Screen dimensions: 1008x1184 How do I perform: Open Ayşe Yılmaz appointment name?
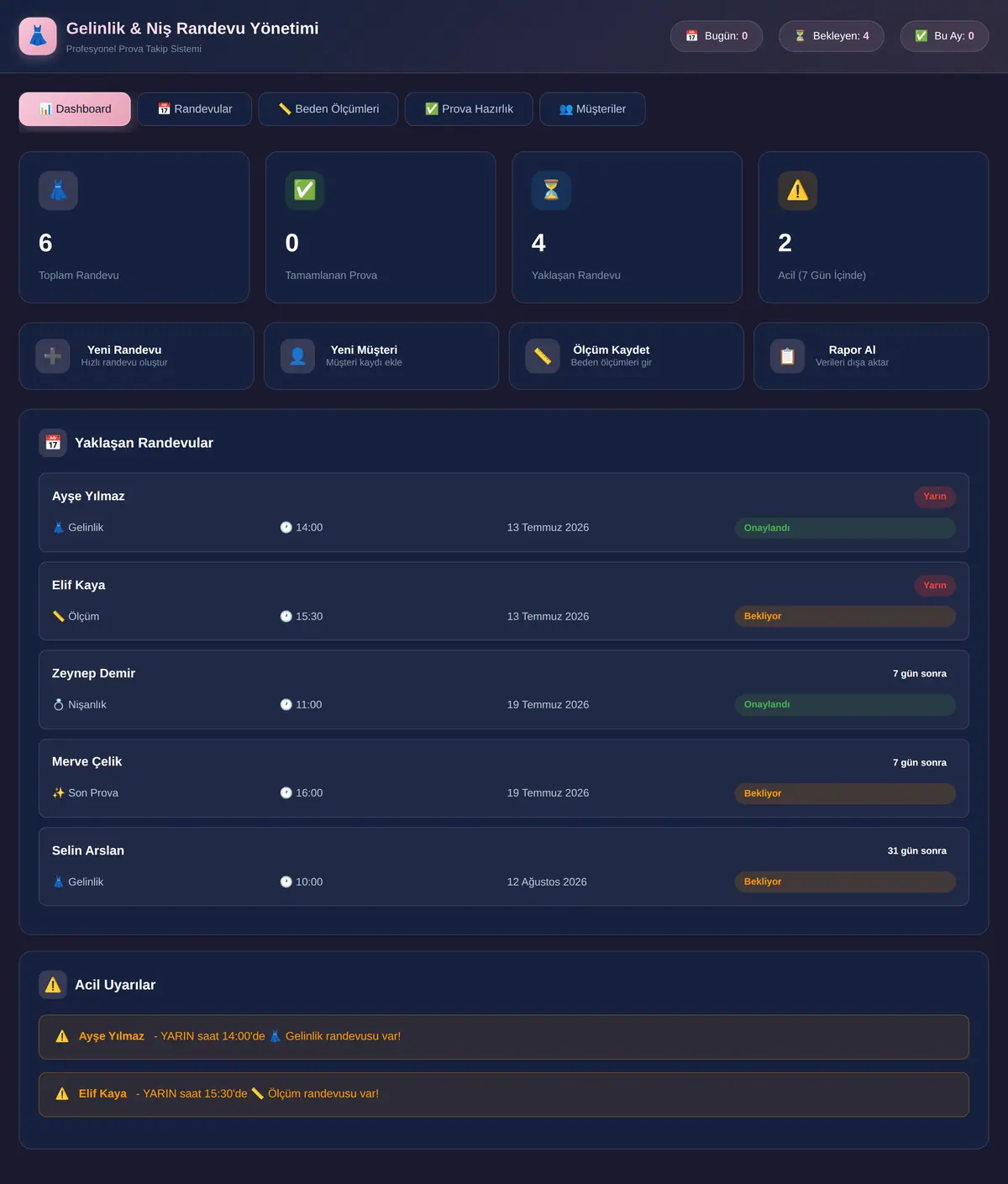click(88, 497)
